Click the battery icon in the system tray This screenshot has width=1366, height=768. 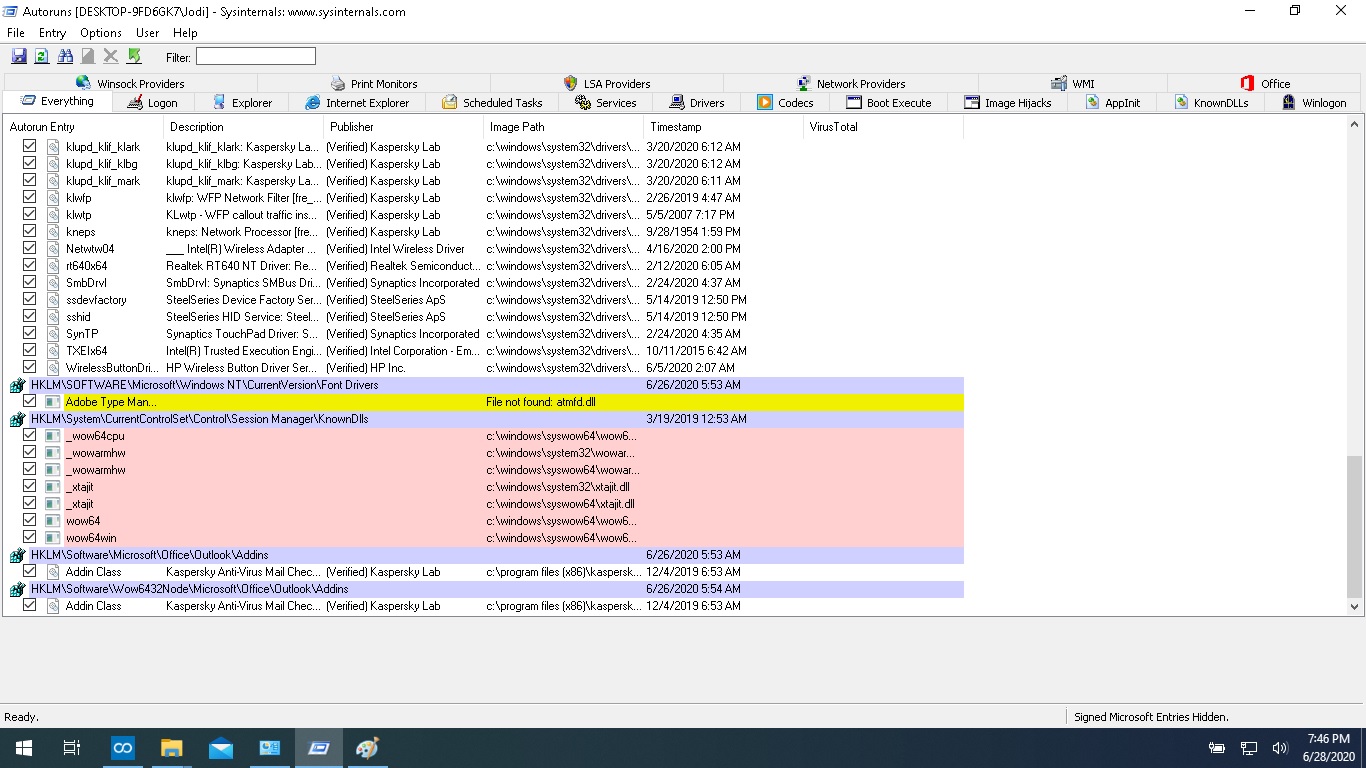[1217, 748]
